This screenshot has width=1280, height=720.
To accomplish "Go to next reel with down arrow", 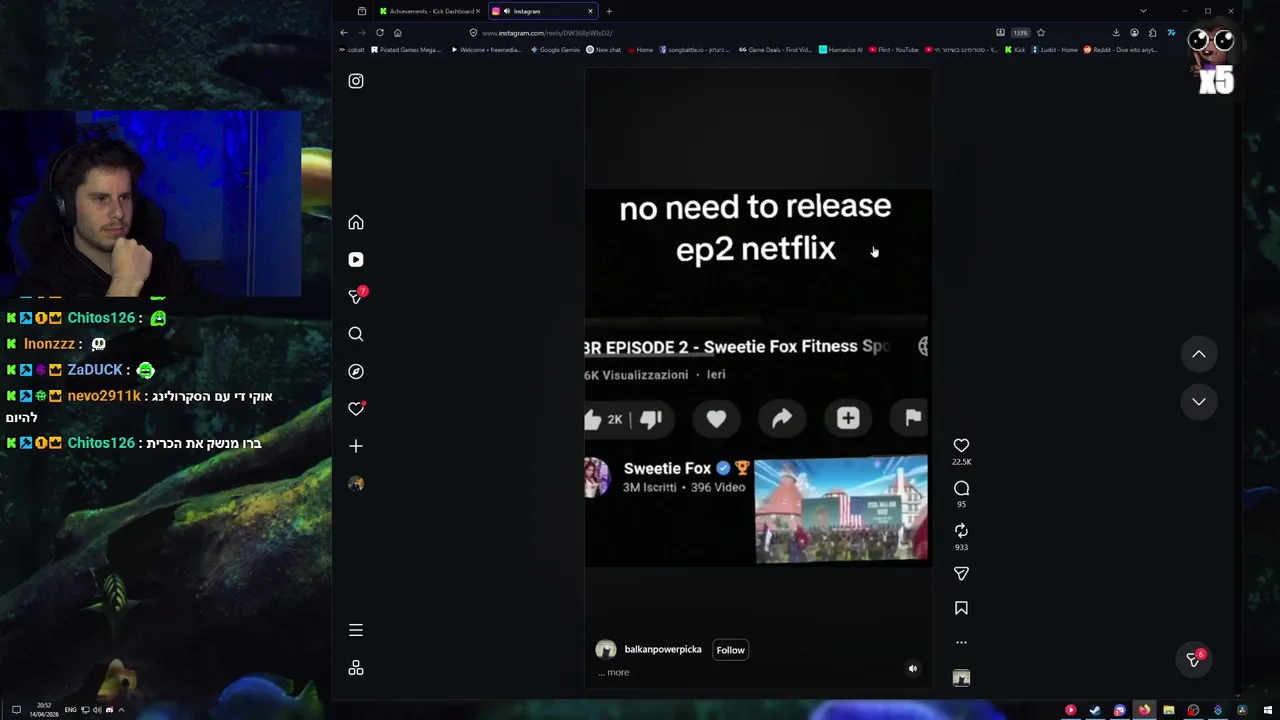I will click(1199, 401).
